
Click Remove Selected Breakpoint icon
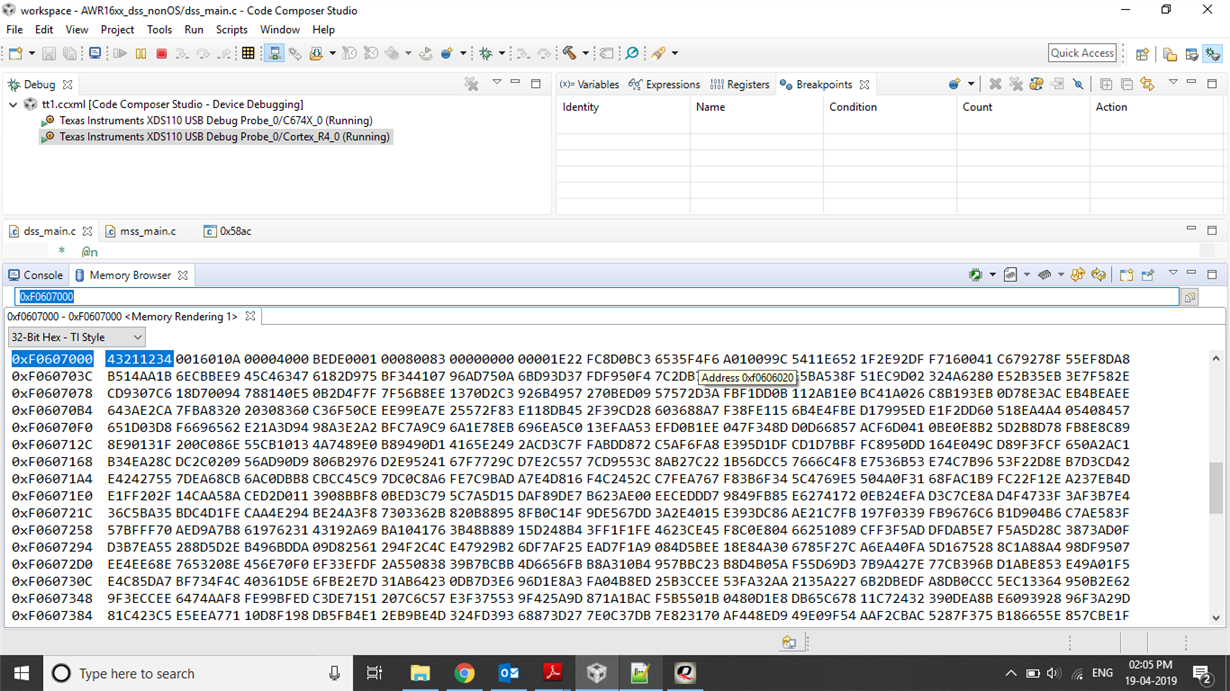click(995, 84)
